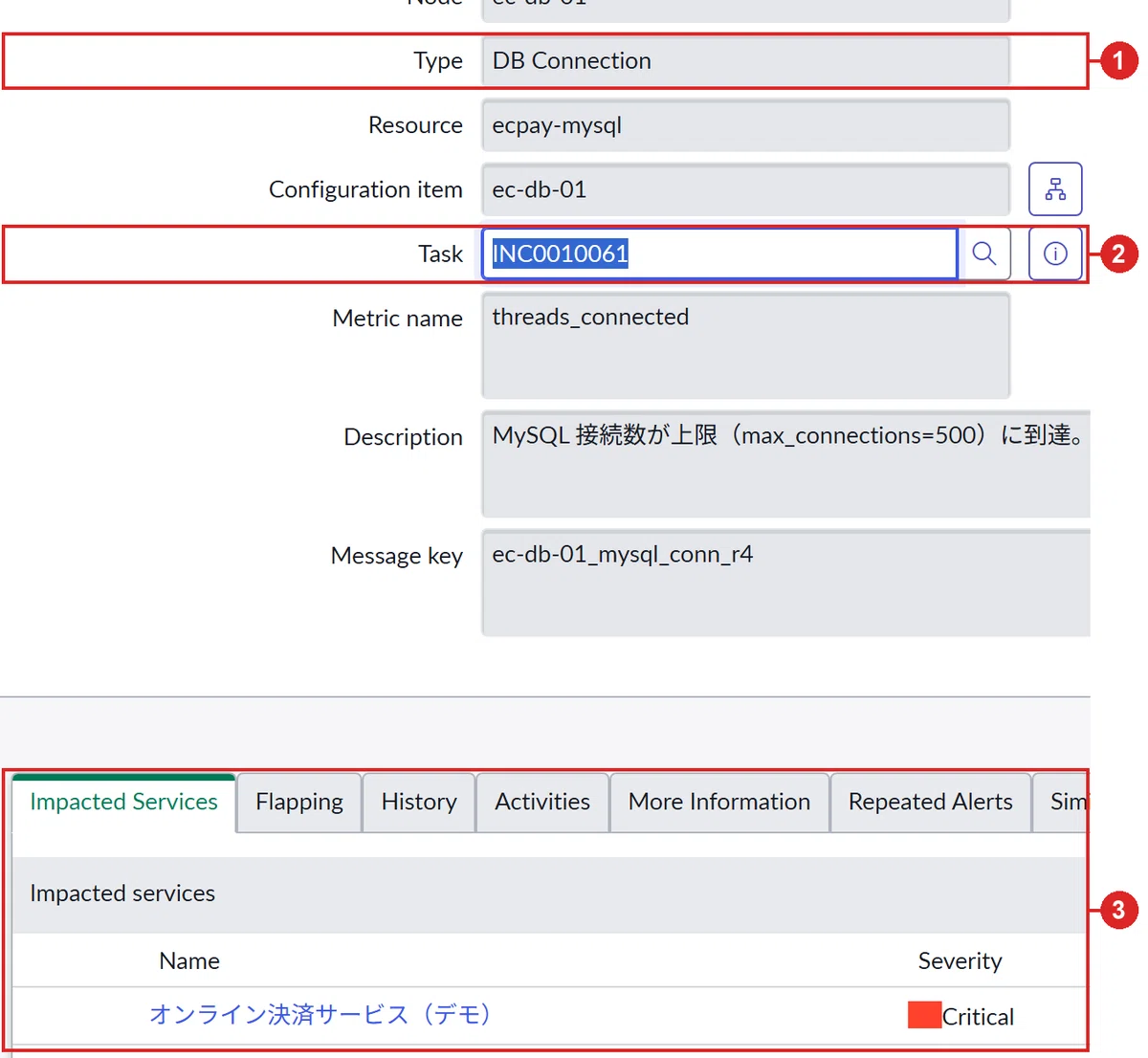Click the Task field label

point(440,253)
